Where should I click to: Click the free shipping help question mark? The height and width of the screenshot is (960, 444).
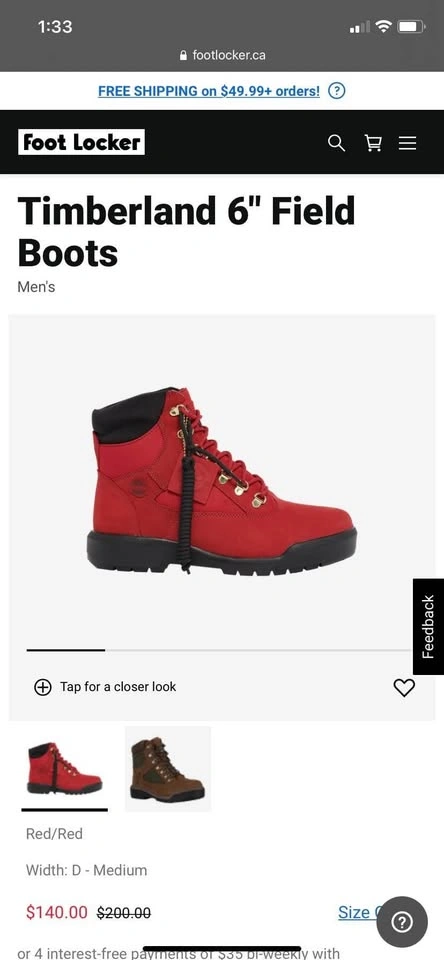337,91
